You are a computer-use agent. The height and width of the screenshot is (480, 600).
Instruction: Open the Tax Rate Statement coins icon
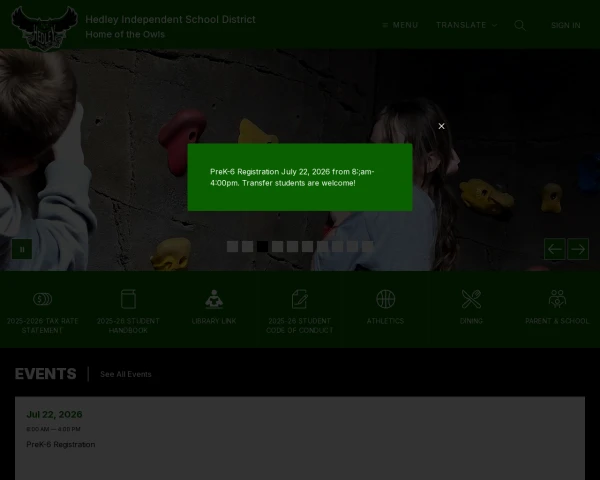42,299
